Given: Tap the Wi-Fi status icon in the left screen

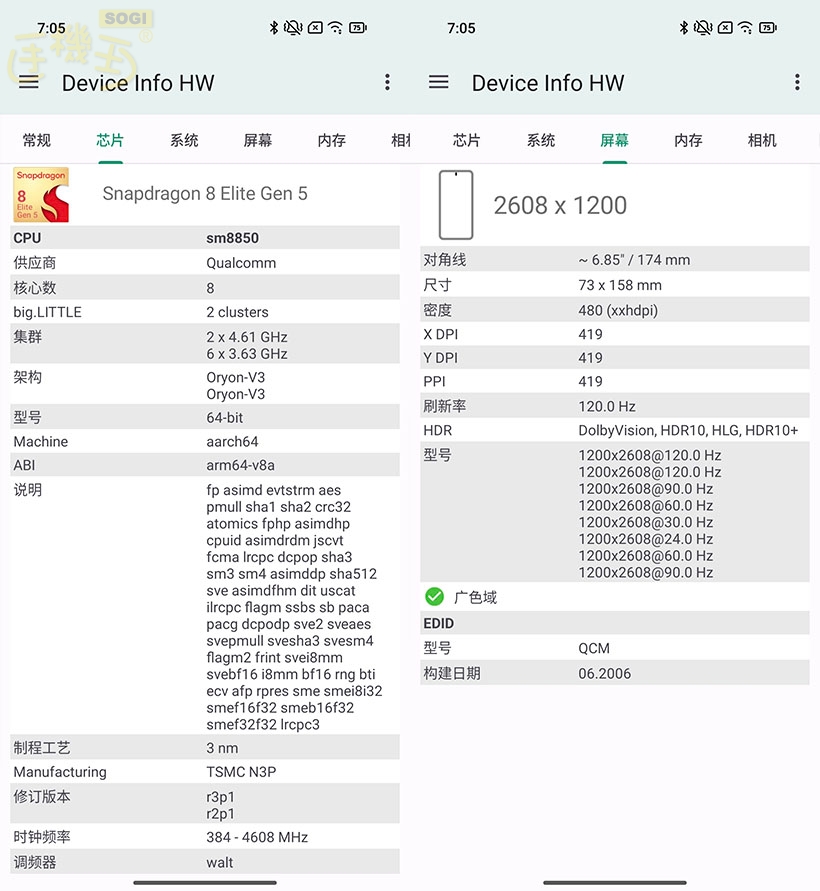Looking at the screenshot, I should click(x=336, y=27).
